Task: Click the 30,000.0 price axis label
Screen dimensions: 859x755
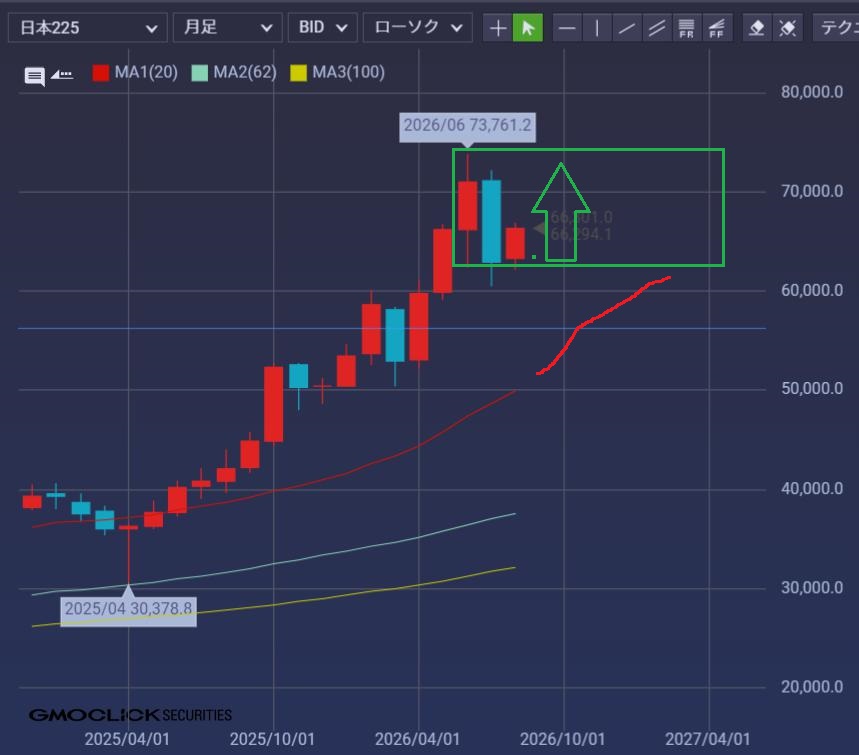Action: 812,588
